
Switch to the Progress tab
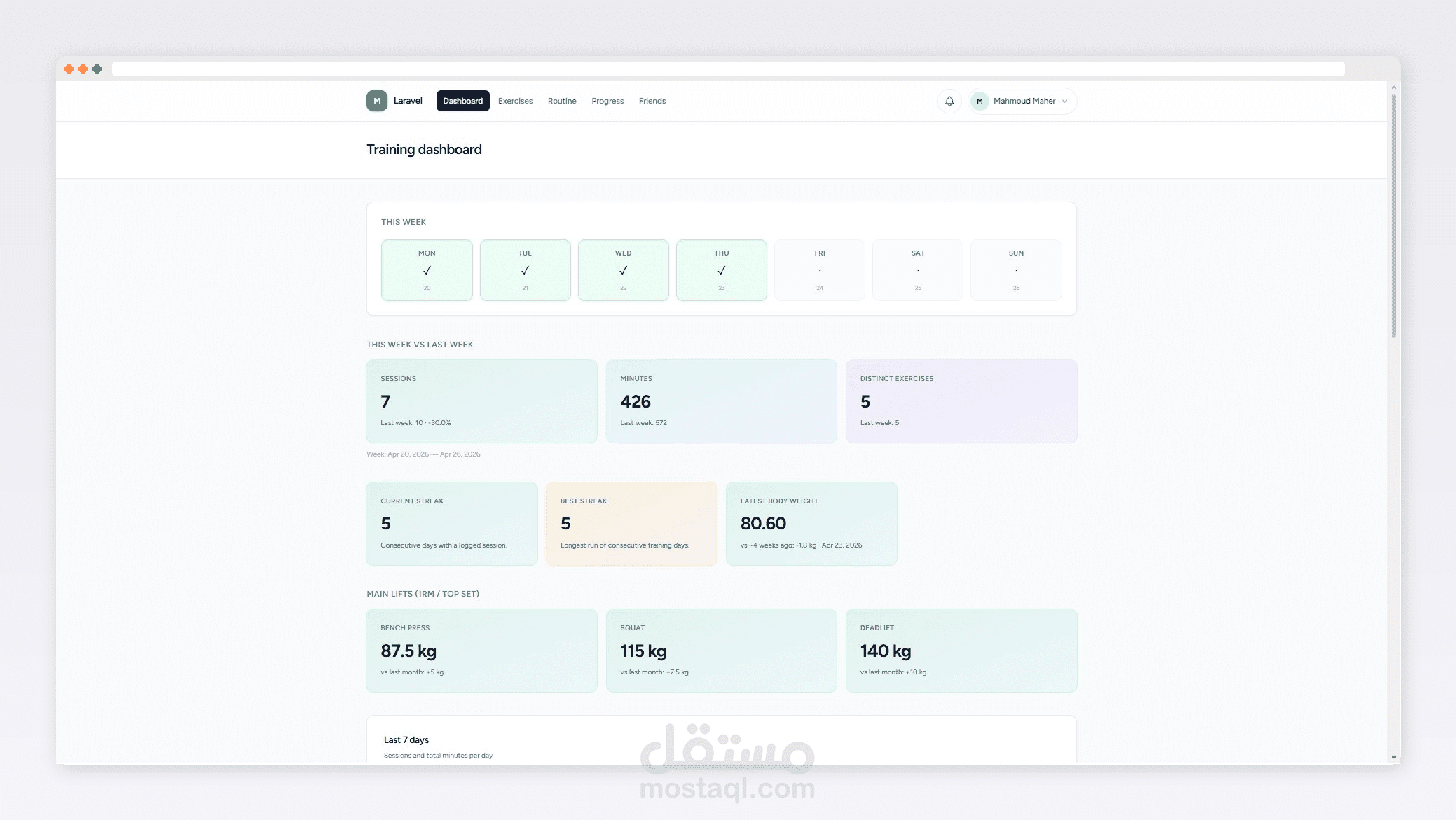click(607, 101)
